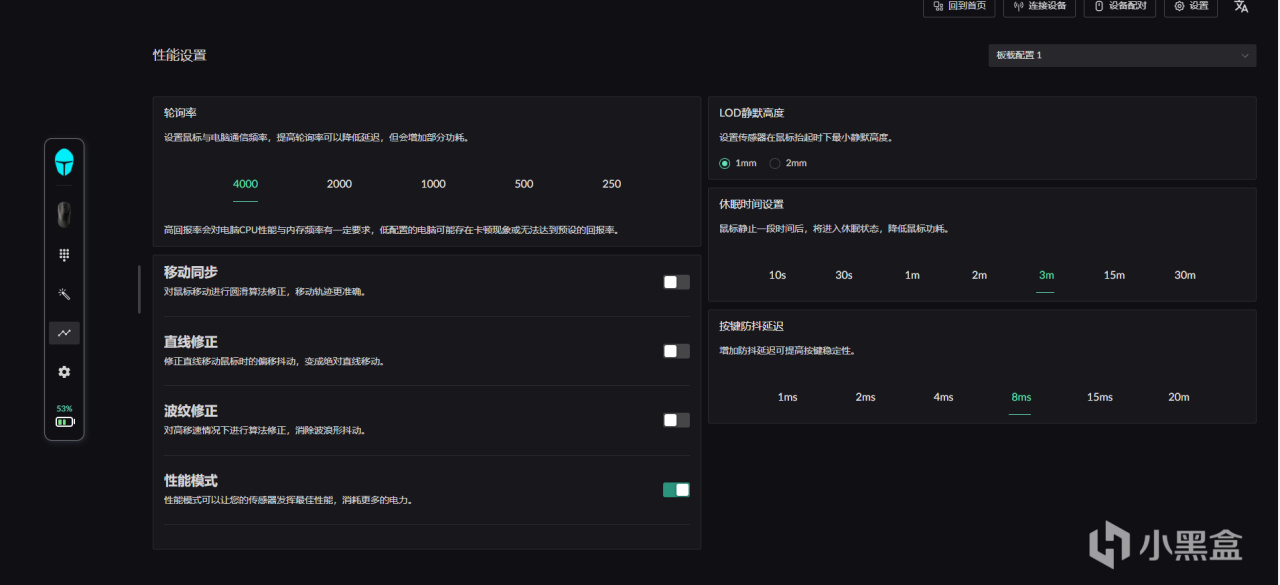Set sleep time to 3m
The height and width of the screenshot is (585, 1280).
pyautogui.click(x=1046, y=275)
